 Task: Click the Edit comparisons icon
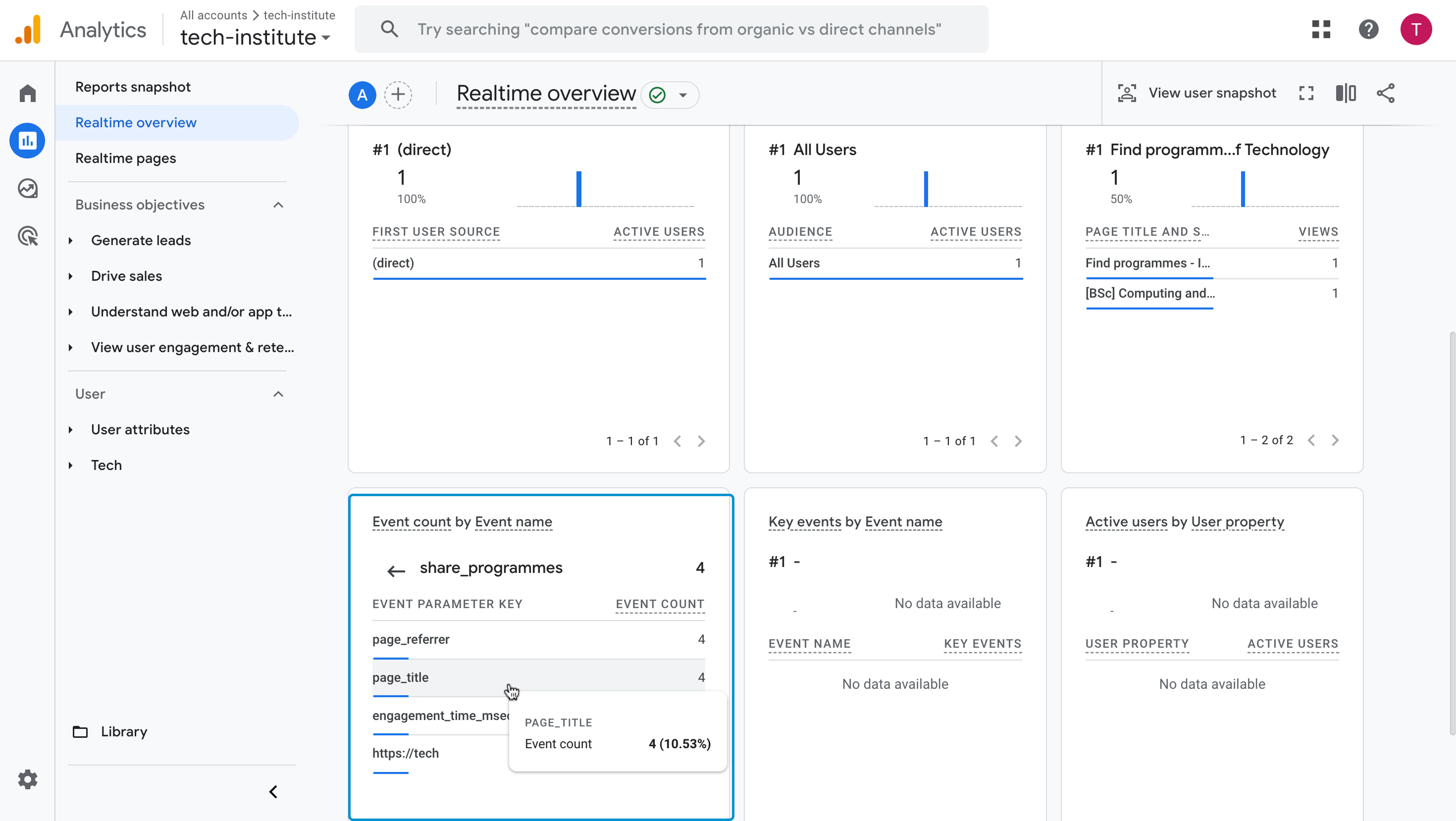coord(1346,93)
